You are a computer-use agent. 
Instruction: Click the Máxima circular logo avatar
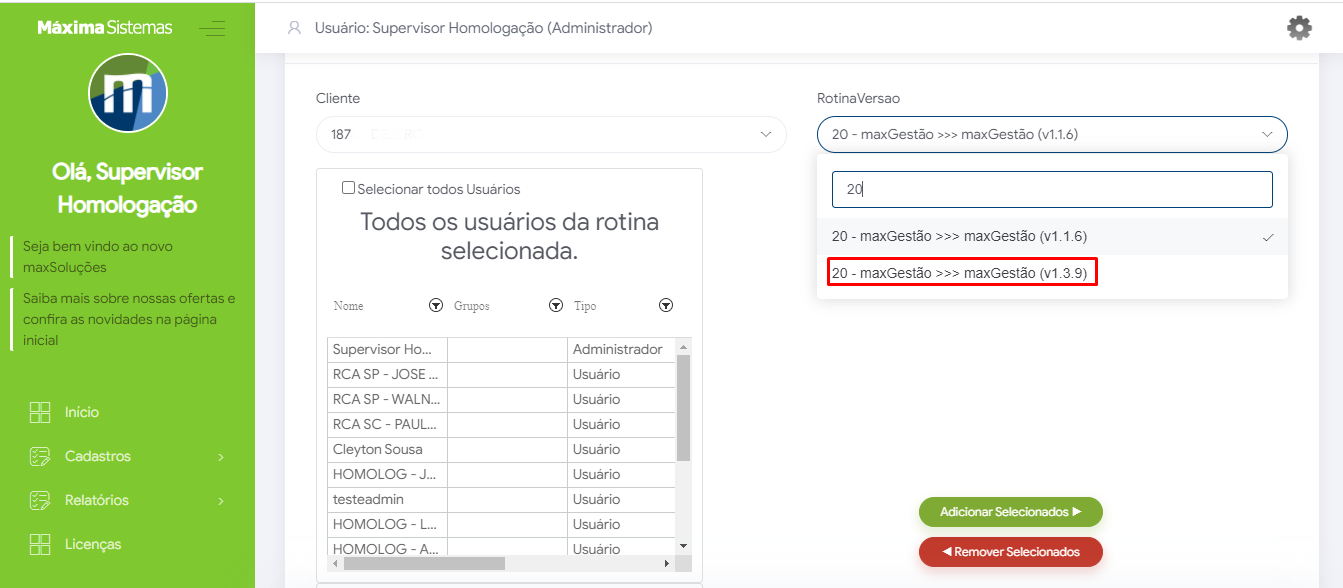click(x=128, y=93)
